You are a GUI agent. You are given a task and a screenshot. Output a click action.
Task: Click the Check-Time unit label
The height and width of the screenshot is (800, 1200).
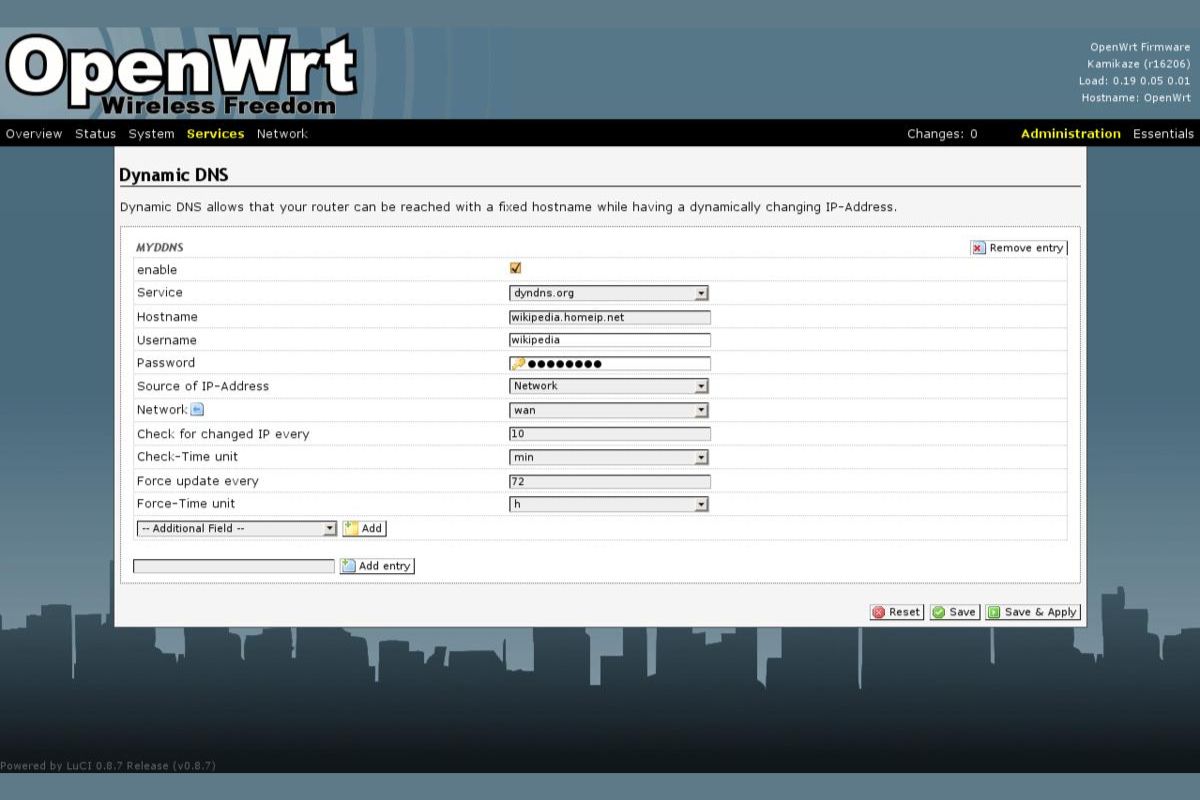click(186, 457)
